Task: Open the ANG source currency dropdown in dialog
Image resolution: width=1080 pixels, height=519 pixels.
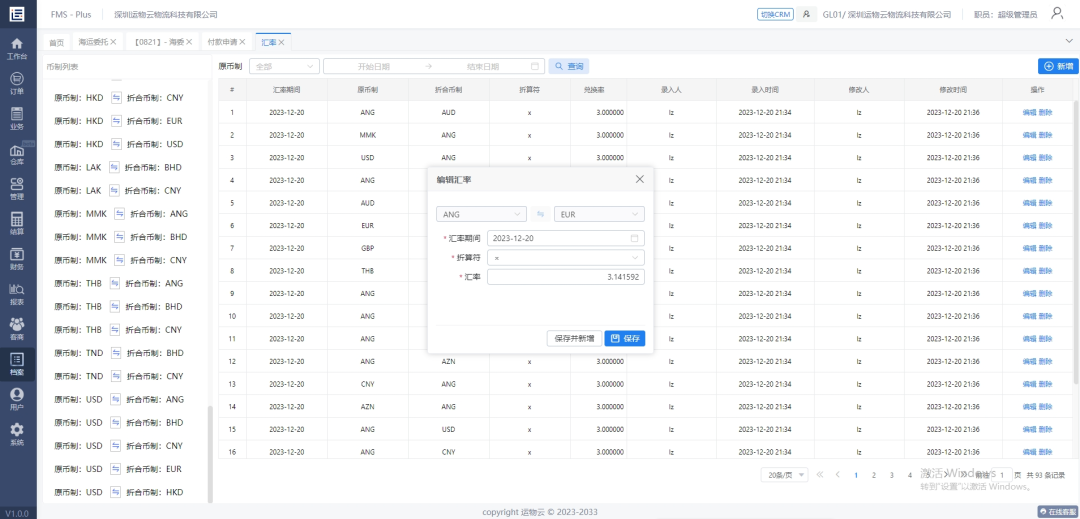Action: 481,214
